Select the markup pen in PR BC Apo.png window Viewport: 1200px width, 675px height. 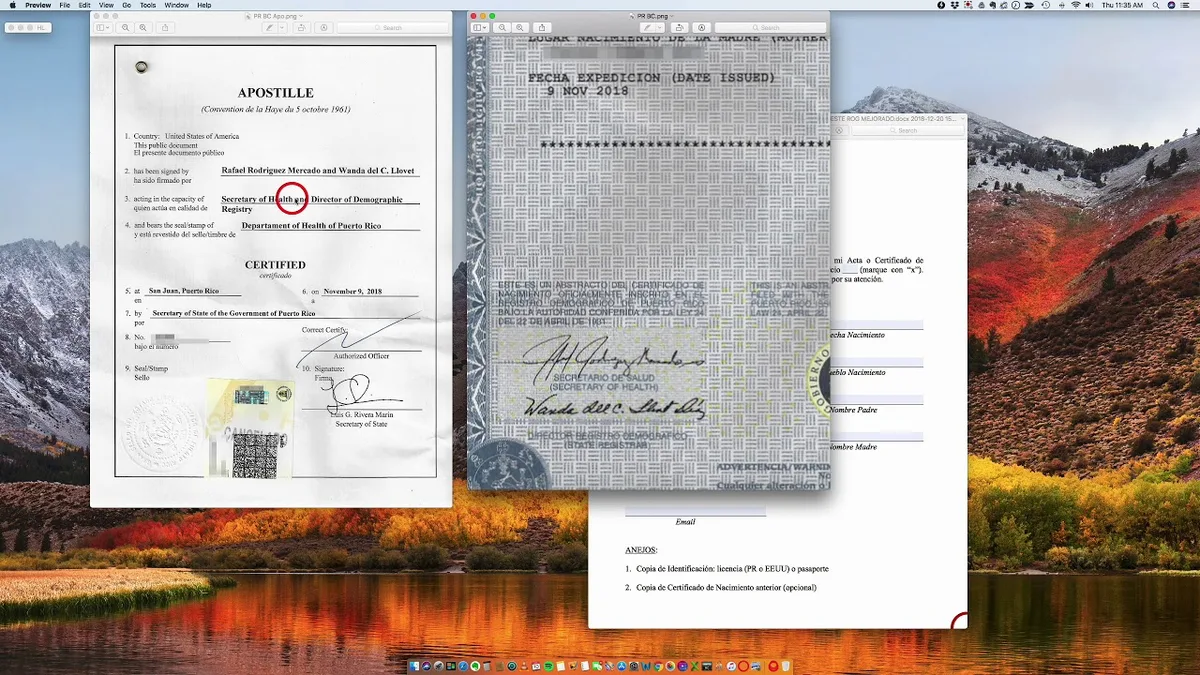tap(270, 27)
